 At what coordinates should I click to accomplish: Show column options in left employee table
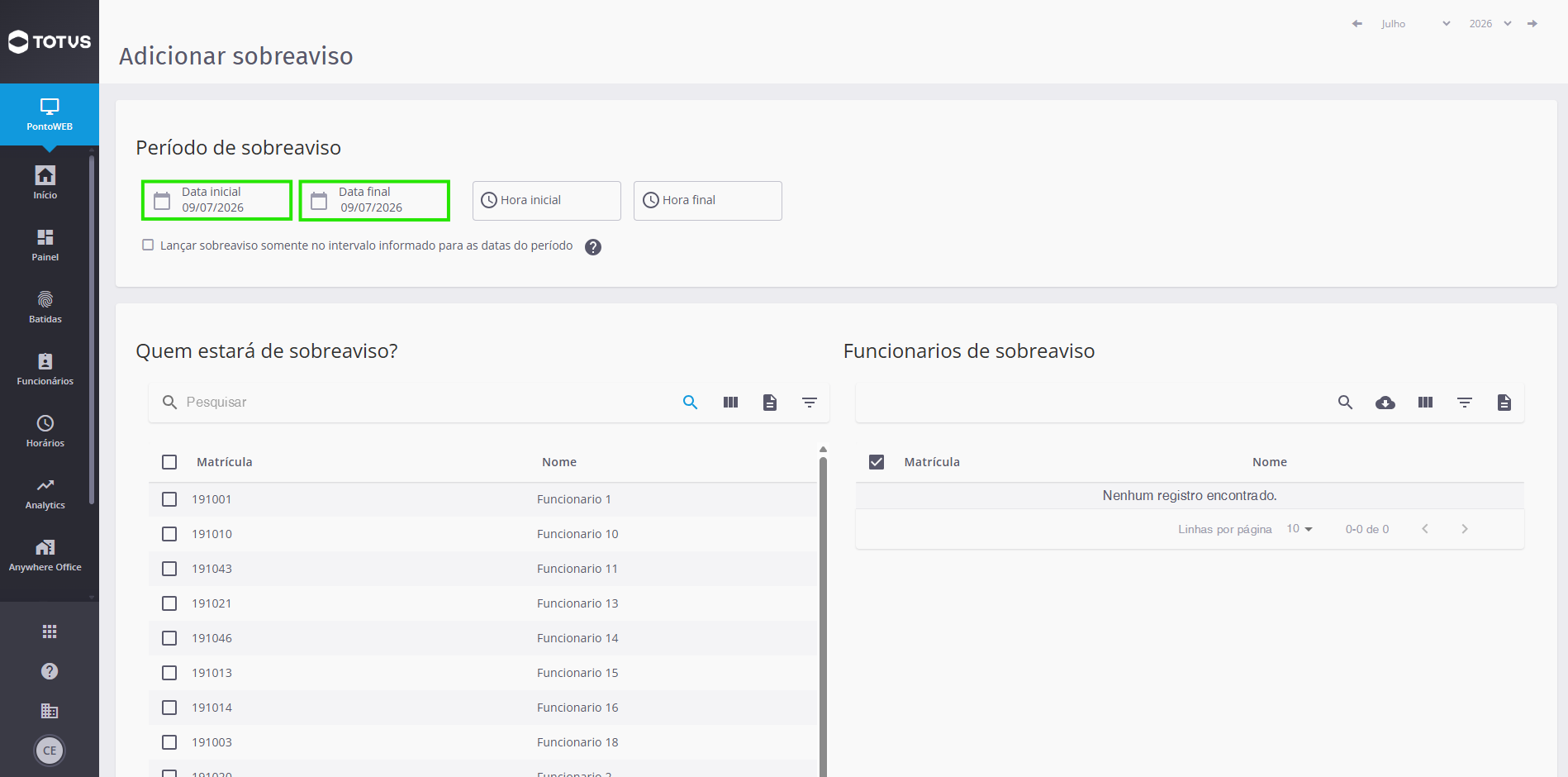[730, 403]
